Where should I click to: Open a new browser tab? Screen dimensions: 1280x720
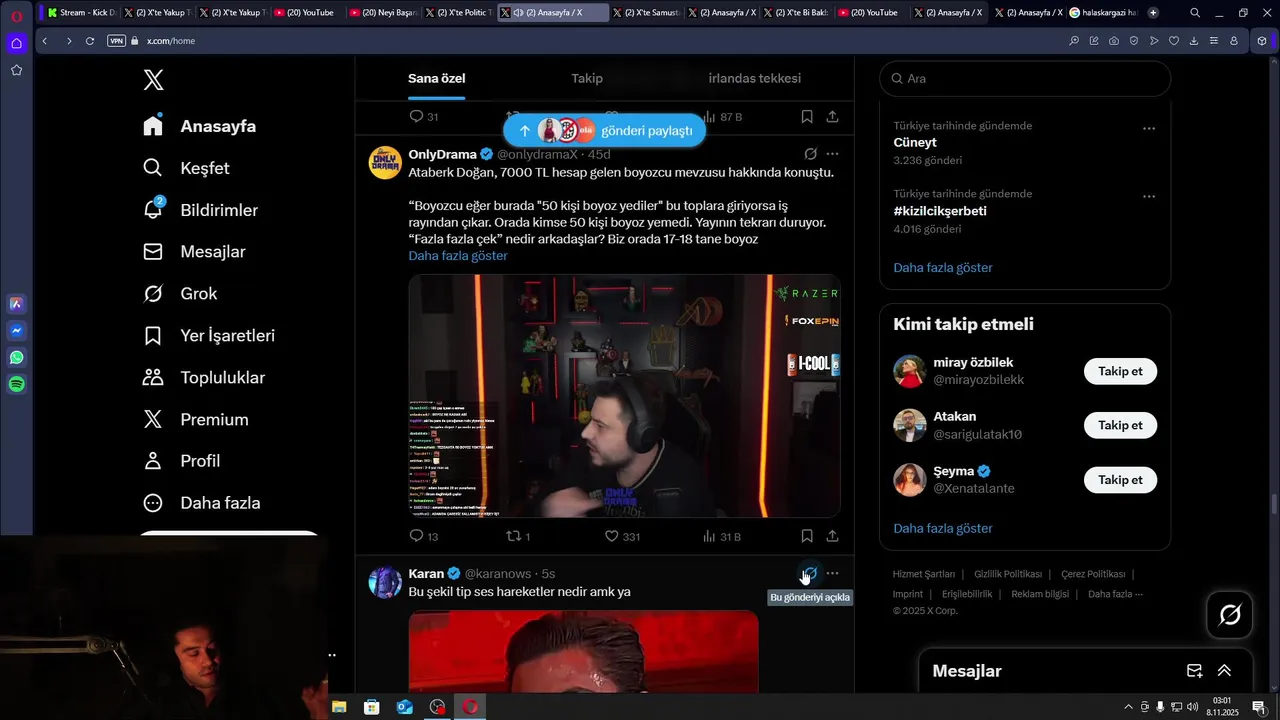coord(1153,13)
